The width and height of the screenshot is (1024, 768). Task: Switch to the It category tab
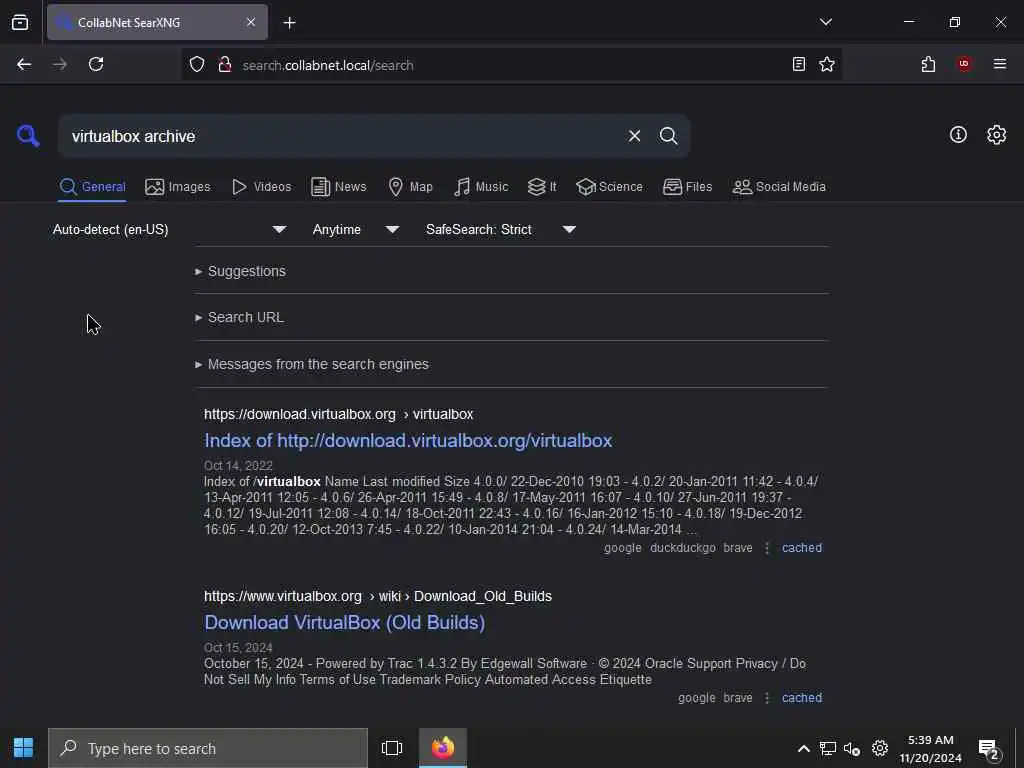(x=542, y=187)
